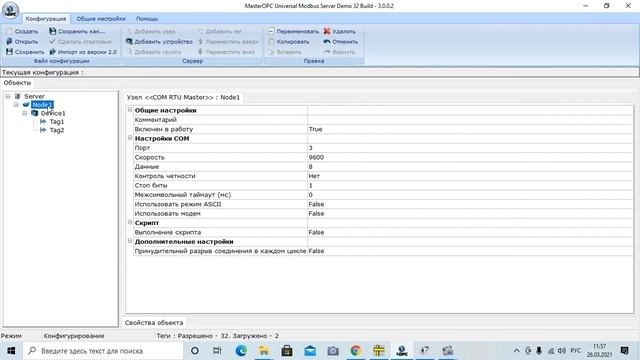The height and width of the screenshot is (360, 640).
Task: Toggle Включен в работу True value
Action: (x=470, y=129)
